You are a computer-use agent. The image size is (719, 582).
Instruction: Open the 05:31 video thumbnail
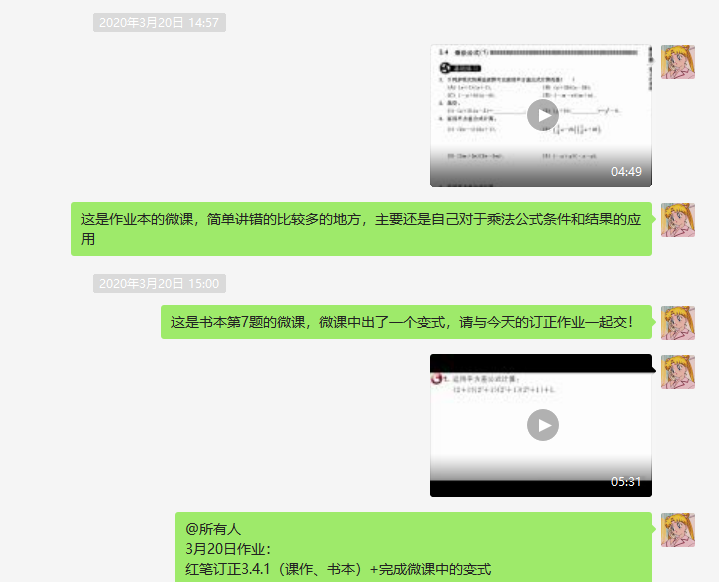coord(541,425)
